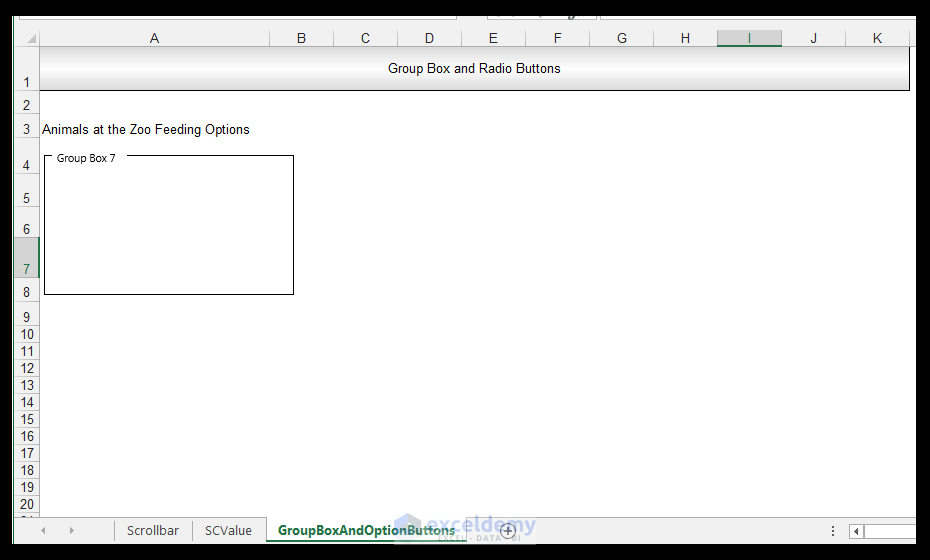This screenshot has height=560, width=930.
Task: Click the 'Group Box 7' label
Action: (86, 158)
